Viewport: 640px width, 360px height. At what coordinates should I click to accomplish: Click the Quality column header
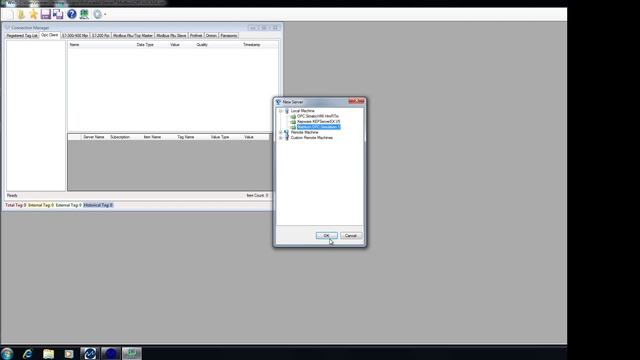[x=202, y=45]
